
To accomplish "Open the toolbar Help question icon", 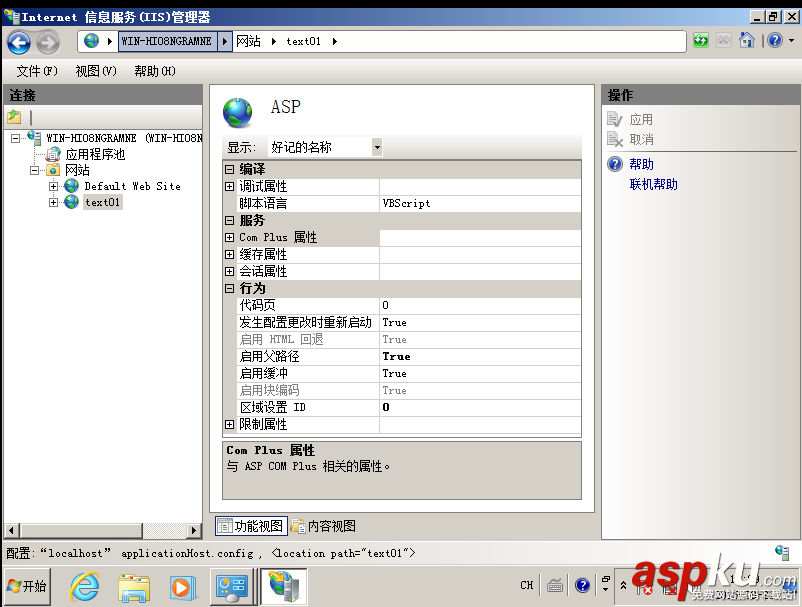I will pos(775,40).
